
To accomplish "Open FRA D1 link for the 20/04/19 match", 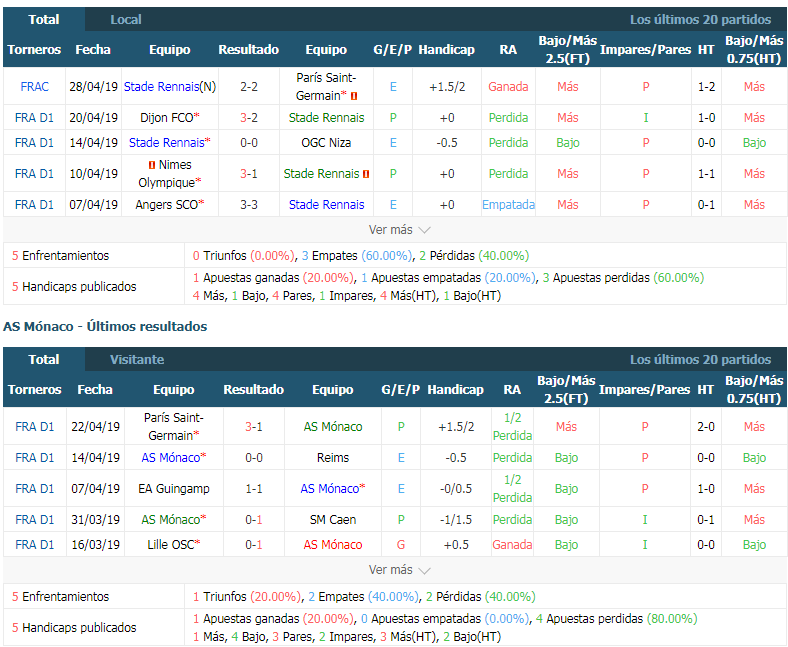I will [34, 118].
